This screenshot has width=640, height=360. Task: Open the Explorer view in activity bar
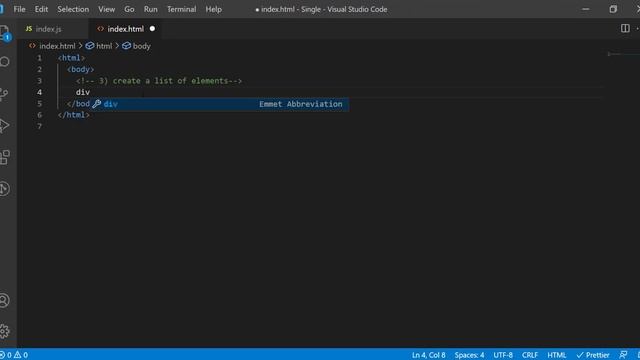coord(4,32)
